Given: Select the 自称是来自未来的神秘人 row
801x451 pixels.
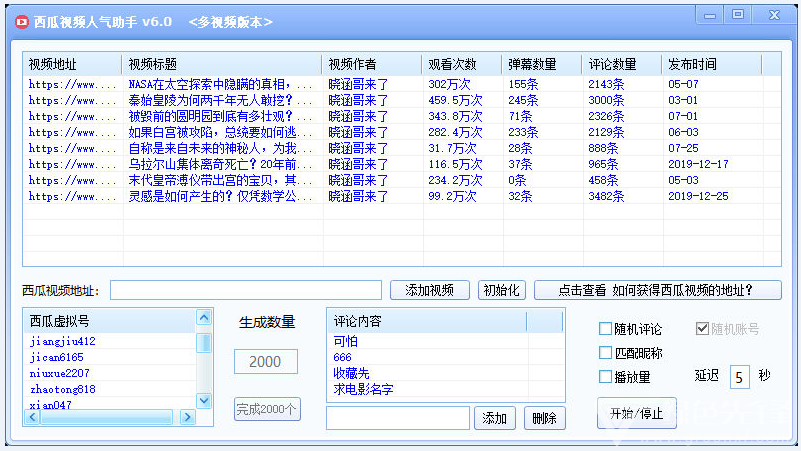Looking at the screenshot, I should [402, 148].
